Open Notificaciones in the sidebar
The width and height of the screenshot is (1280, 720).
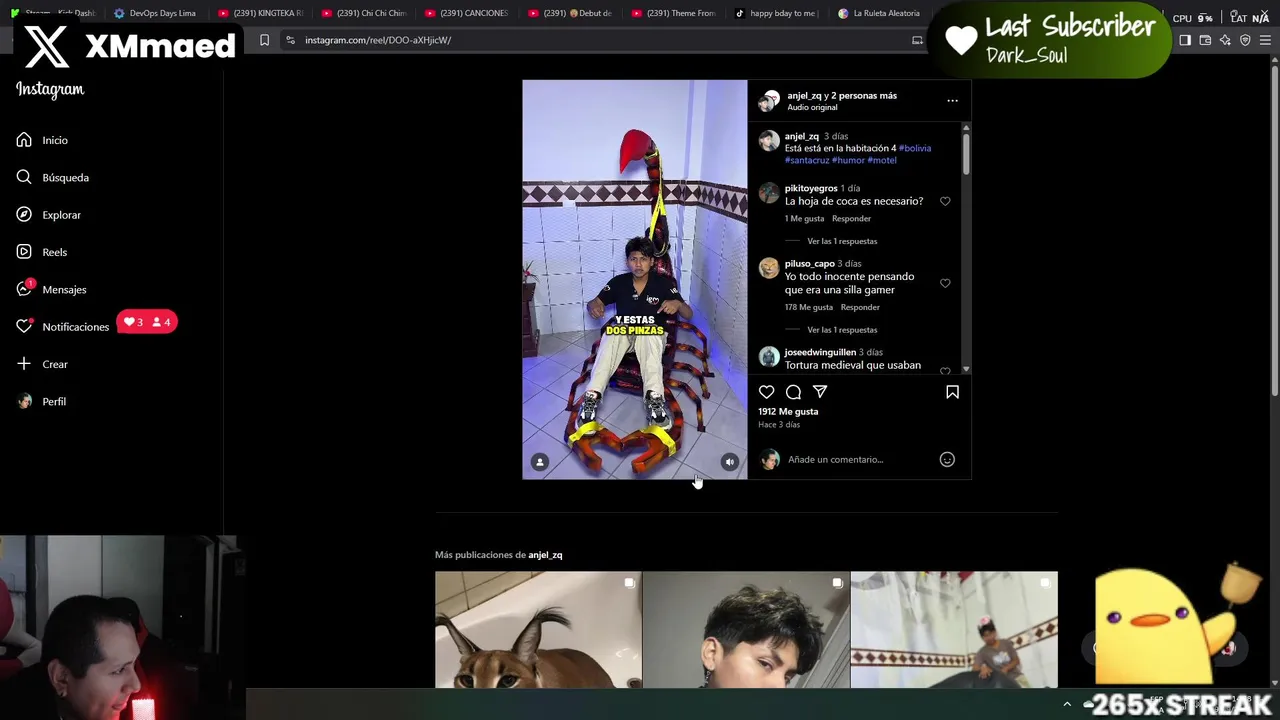63,327
